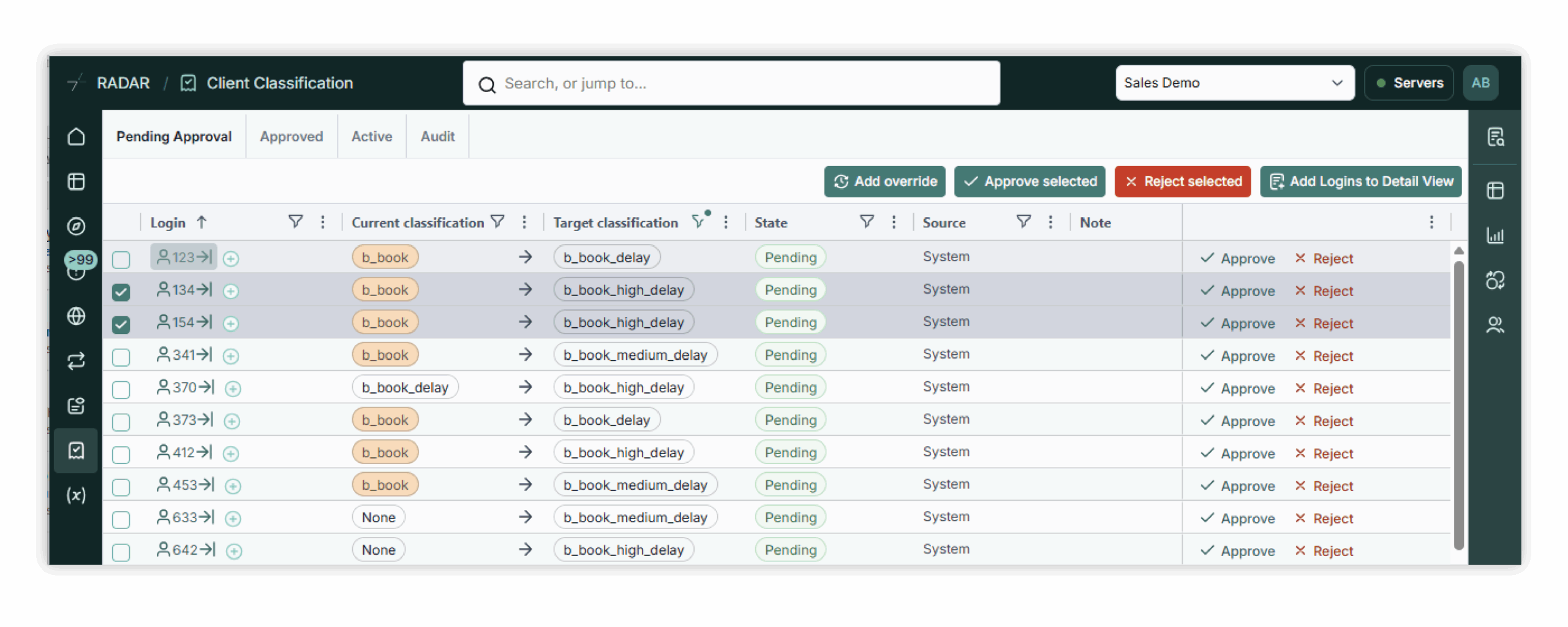This screenshot has width=1568, height=627.
Task: Open the Servers status button
Action: (1409, 83)
